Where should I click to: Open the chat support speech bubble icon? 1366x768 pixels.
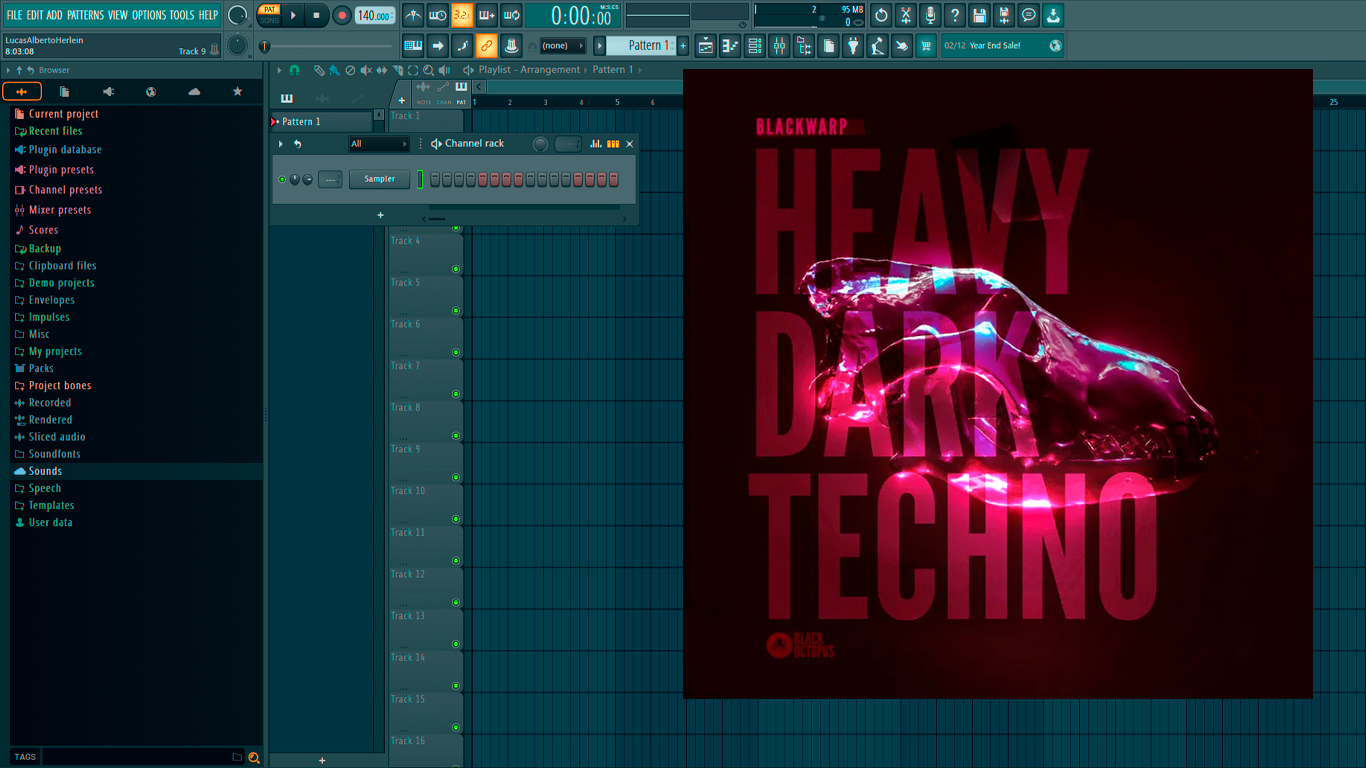click(1028, 16)
